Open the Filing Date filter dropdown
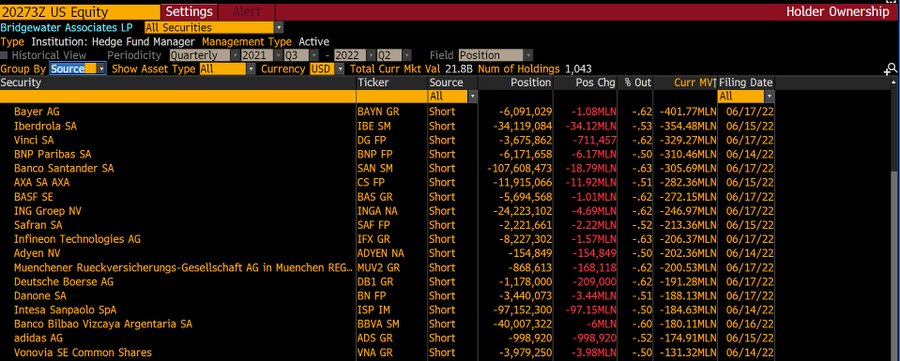Viewport: 900px width, 361px height. (746, 96)
